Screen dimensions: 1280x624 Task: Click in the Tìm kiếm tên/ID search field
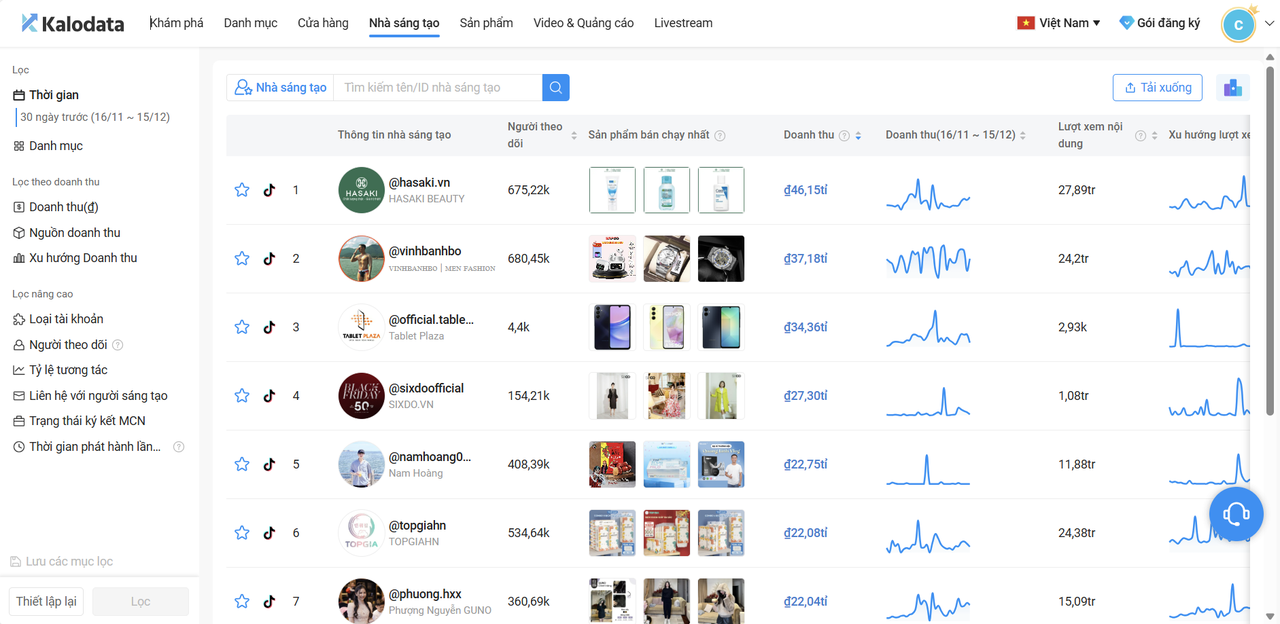[x=438, y=88]
